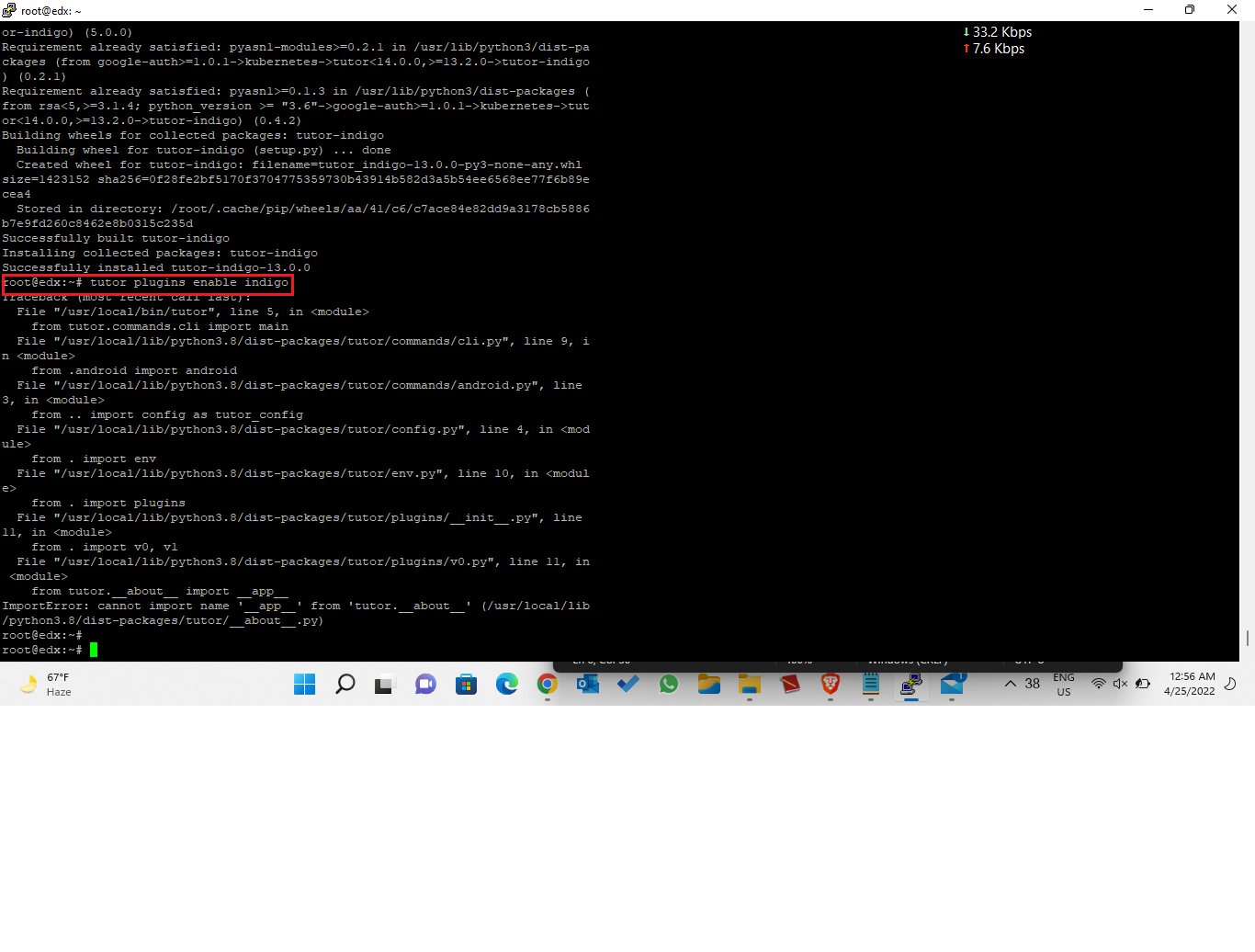This screenshot has height=952, width=1255.
Task: Check battery status in system tray
Action: coord(1143,684)
